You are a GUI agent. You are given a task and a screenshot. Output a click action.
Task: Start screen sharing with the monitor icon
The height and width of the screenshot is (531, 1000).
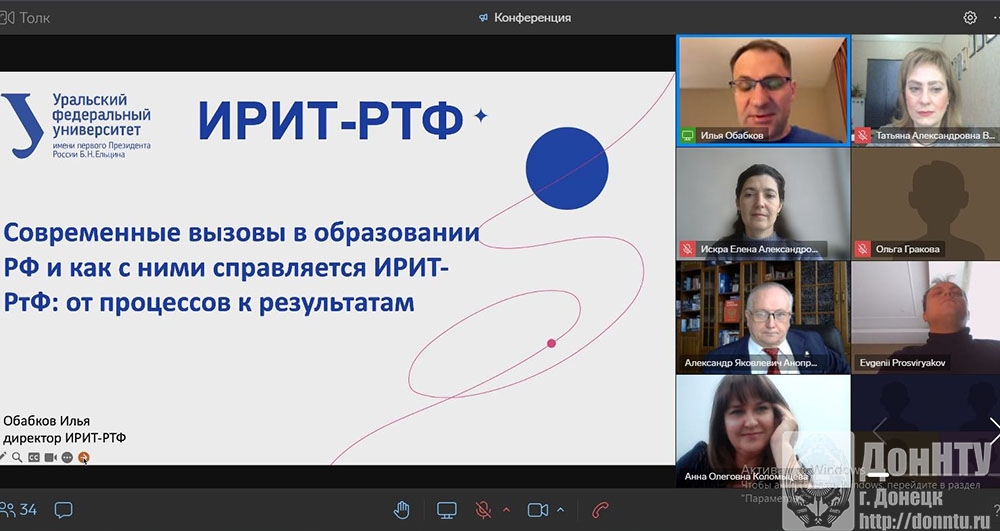coord(446,510)
